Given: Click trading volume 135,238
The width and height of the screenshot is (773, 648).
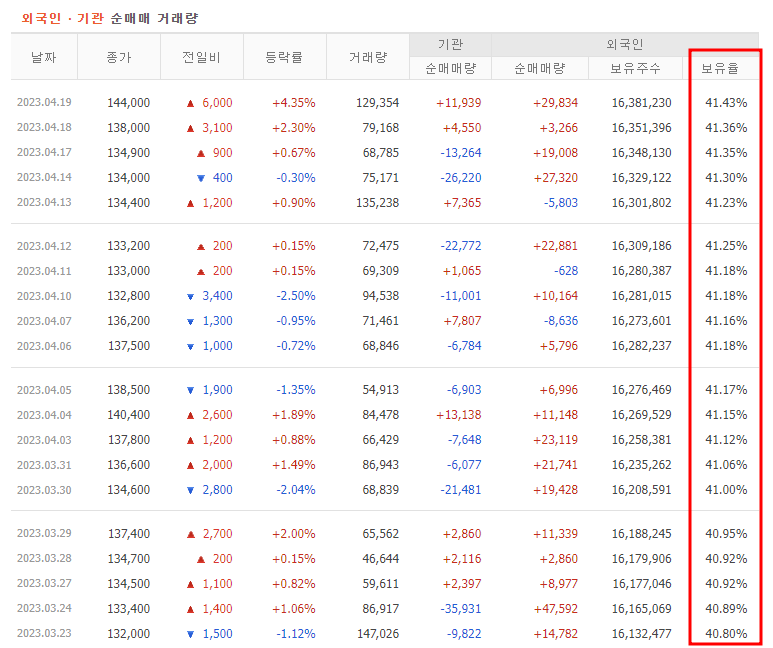Looking at the screenshot, I should [378, 203].
